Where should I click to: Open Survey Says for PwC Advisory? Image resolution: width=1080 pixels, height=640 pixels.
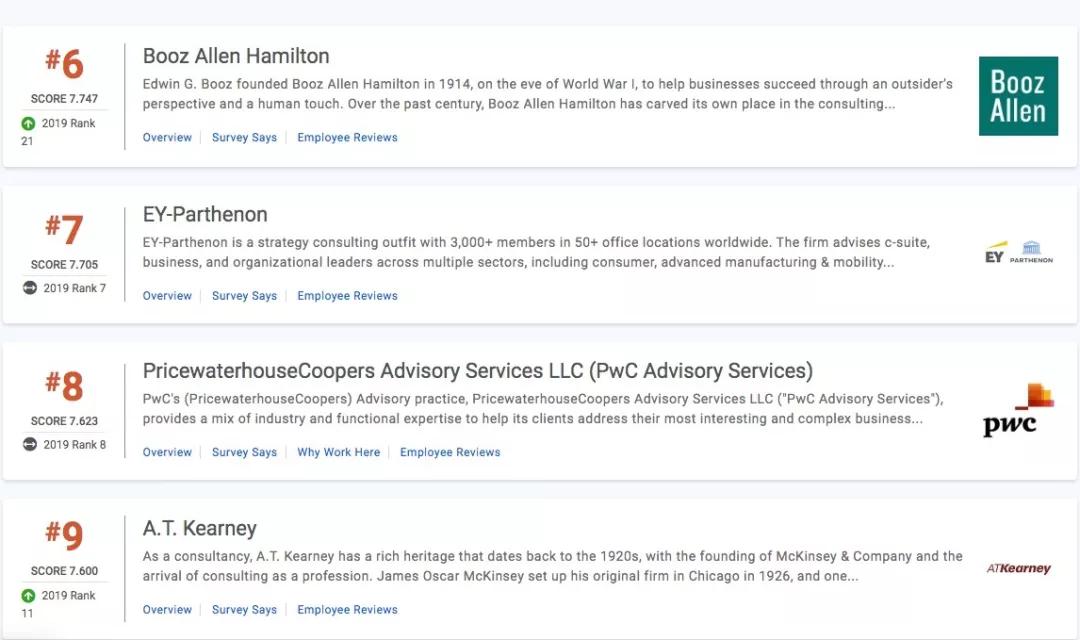pos(244,452)
